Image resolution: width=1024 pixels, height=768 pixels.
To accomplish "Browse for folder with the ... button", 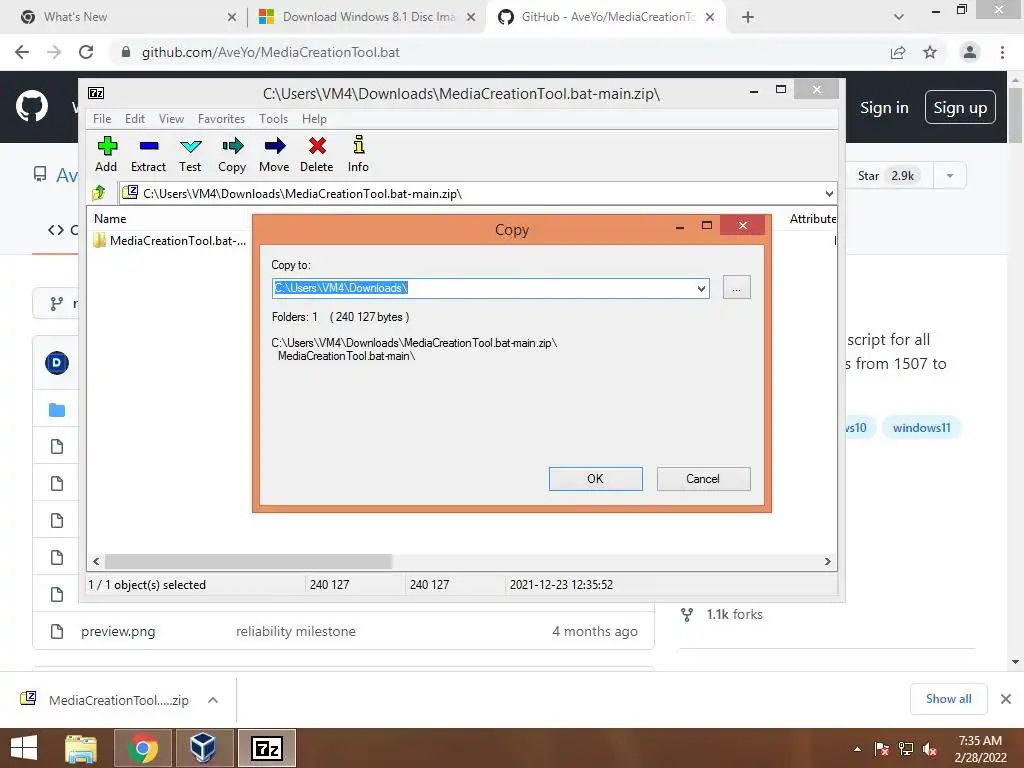I will pos(737,288).
